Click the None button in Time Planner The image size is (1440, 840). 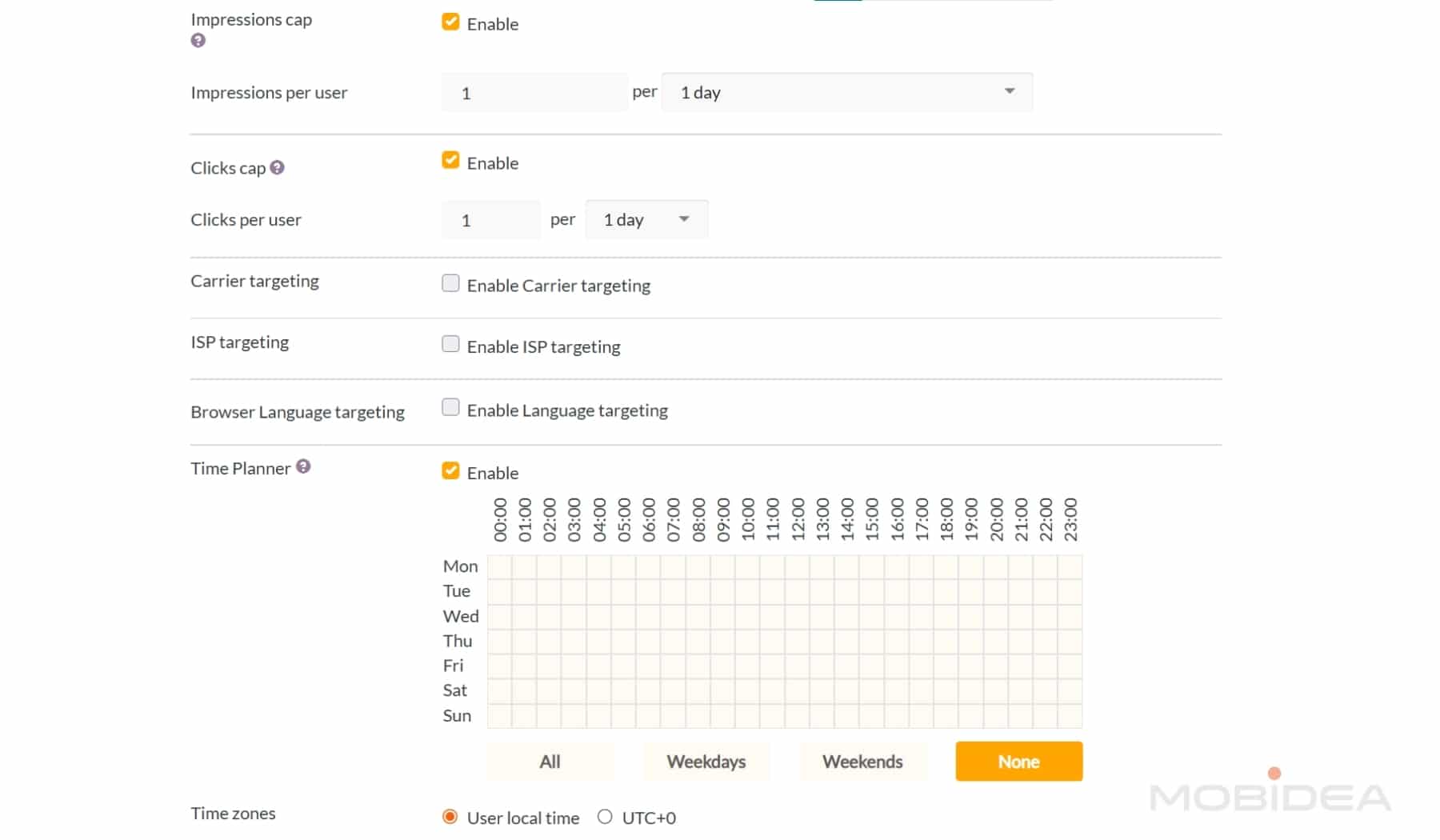[1018, 762]
